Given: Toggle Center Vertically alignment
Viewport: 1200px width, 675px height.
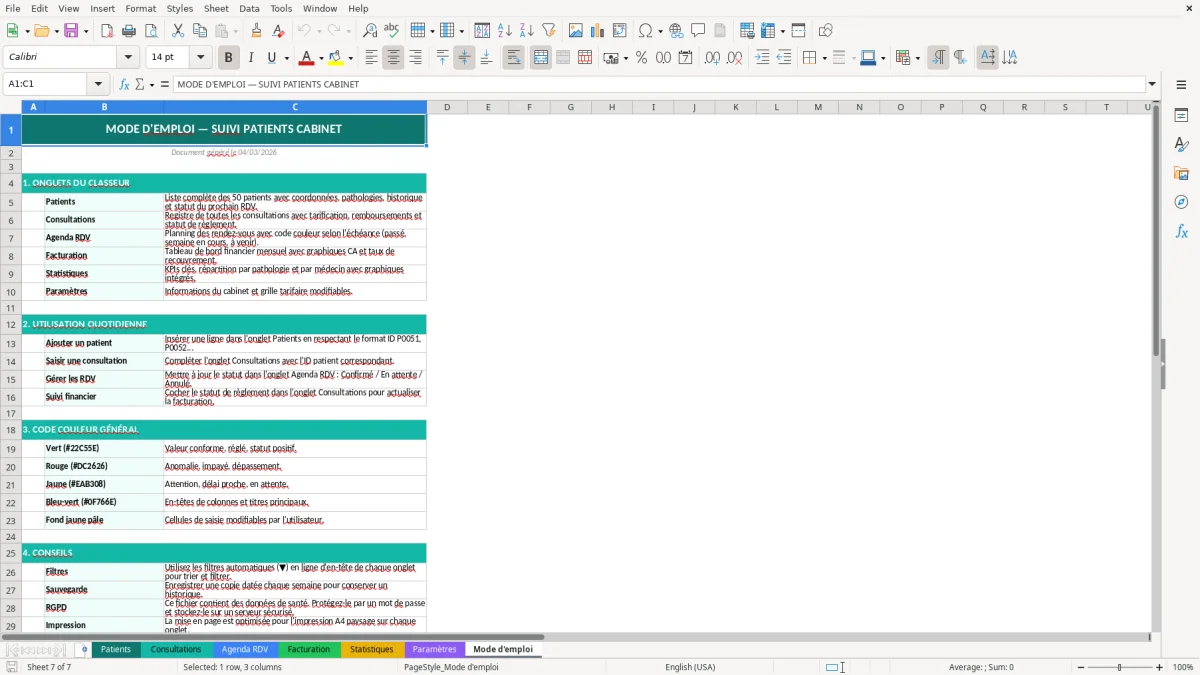Looking at the screenshot, I should click(x=464, y=58).
